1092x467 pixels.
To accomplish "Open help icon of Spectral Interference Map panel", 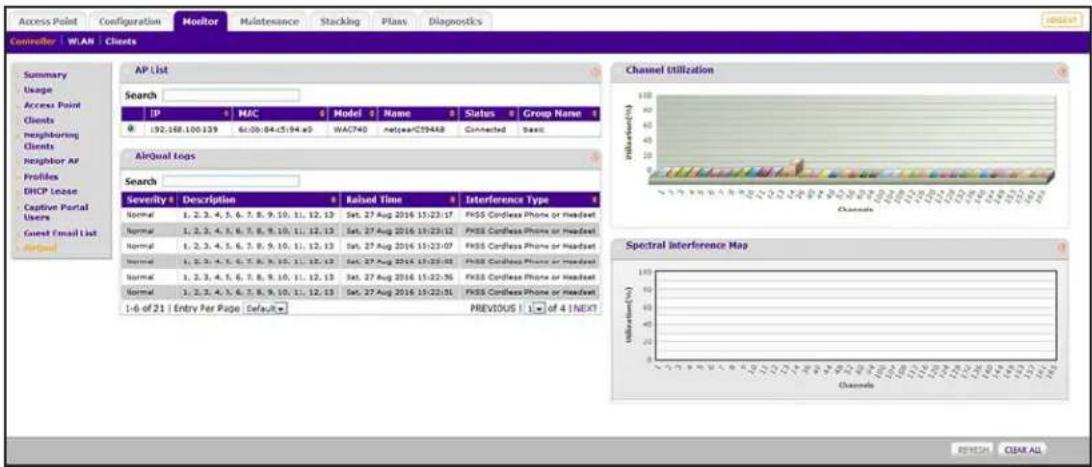I will (1062, 247).
